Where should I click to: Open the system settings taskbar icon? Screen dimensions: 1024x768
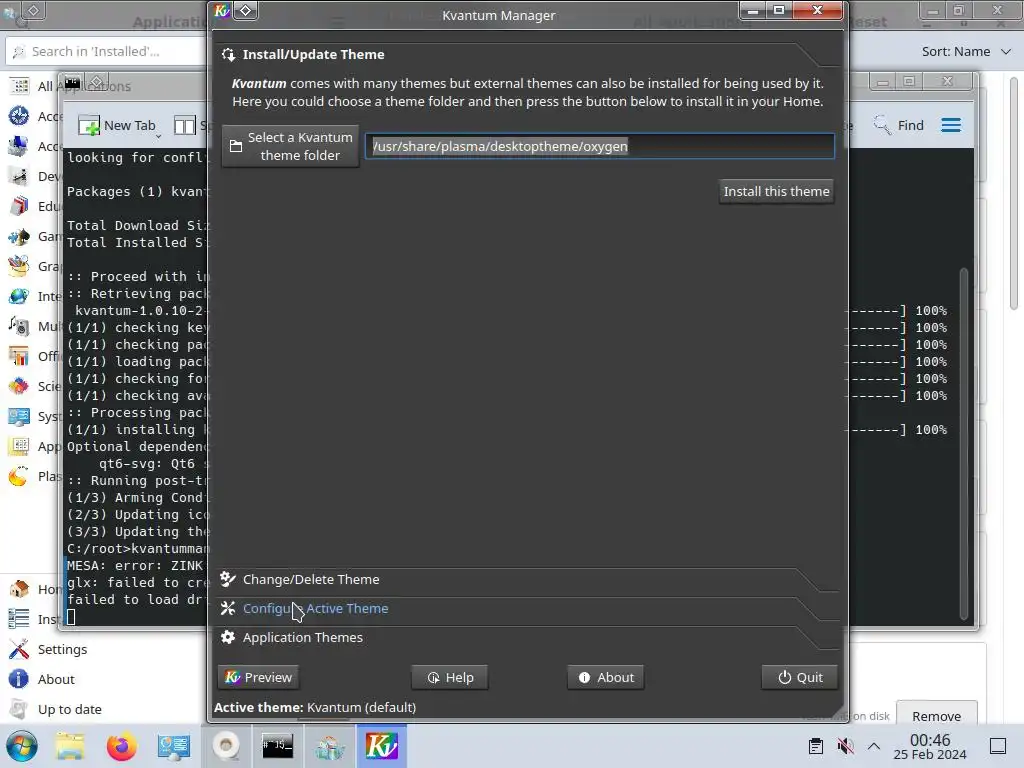pyautogui.click(x=174, y=746)
